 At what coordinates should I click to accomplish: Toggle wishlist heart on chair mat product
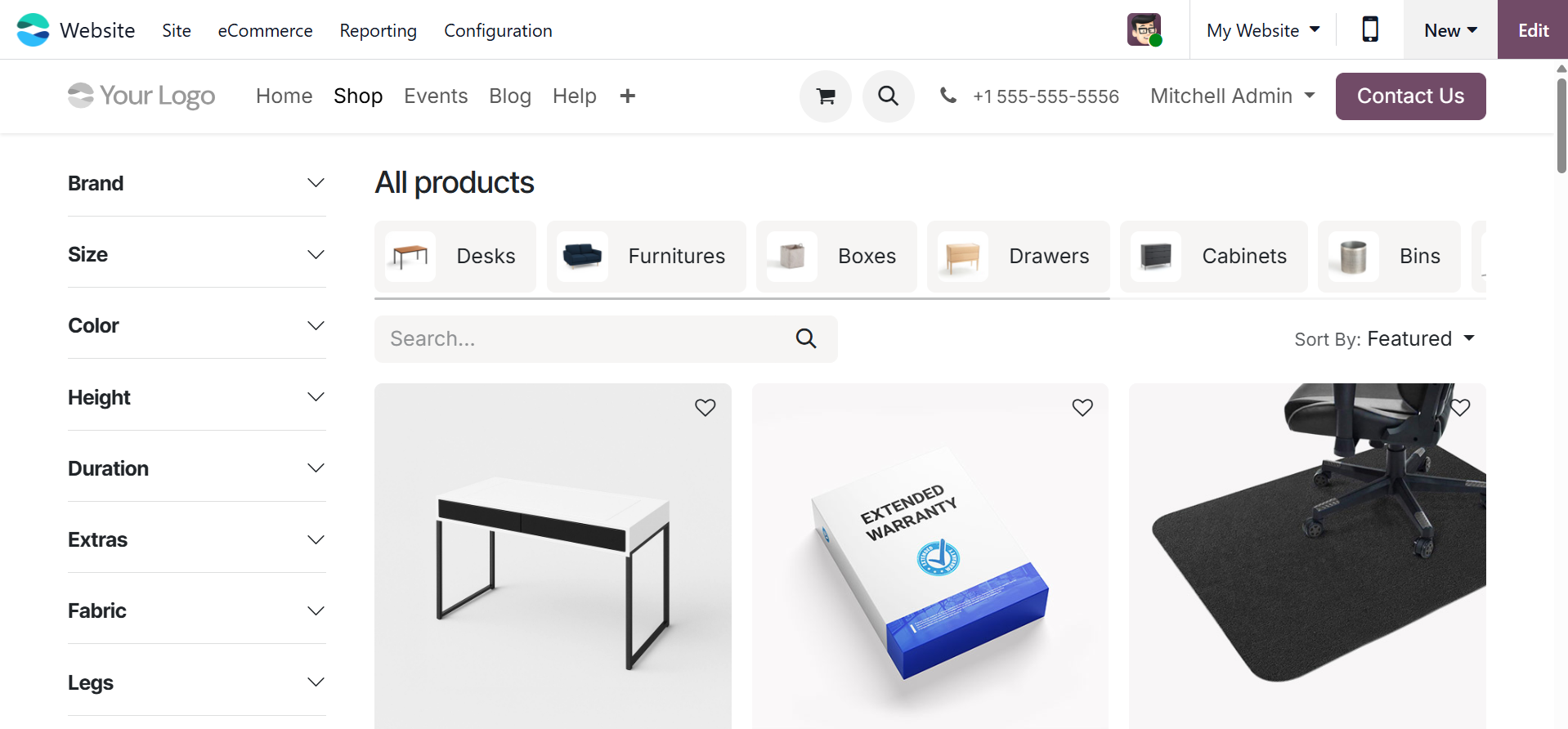[1460, 407]
